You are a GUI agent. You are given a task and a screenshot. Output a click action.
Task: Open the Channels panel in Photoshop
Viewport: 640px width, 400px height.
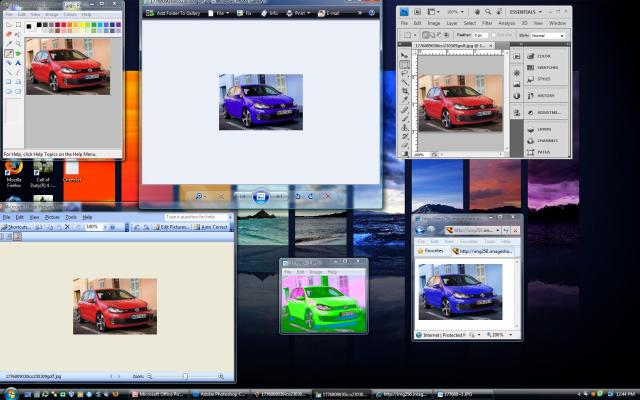[x=544, y=141]
